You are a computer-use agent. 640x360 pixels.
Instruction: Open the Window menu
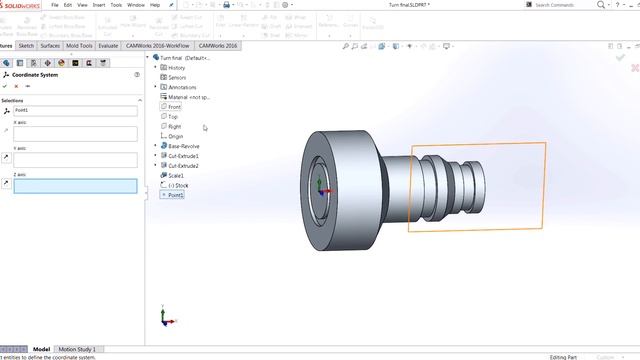pos(136,5)
